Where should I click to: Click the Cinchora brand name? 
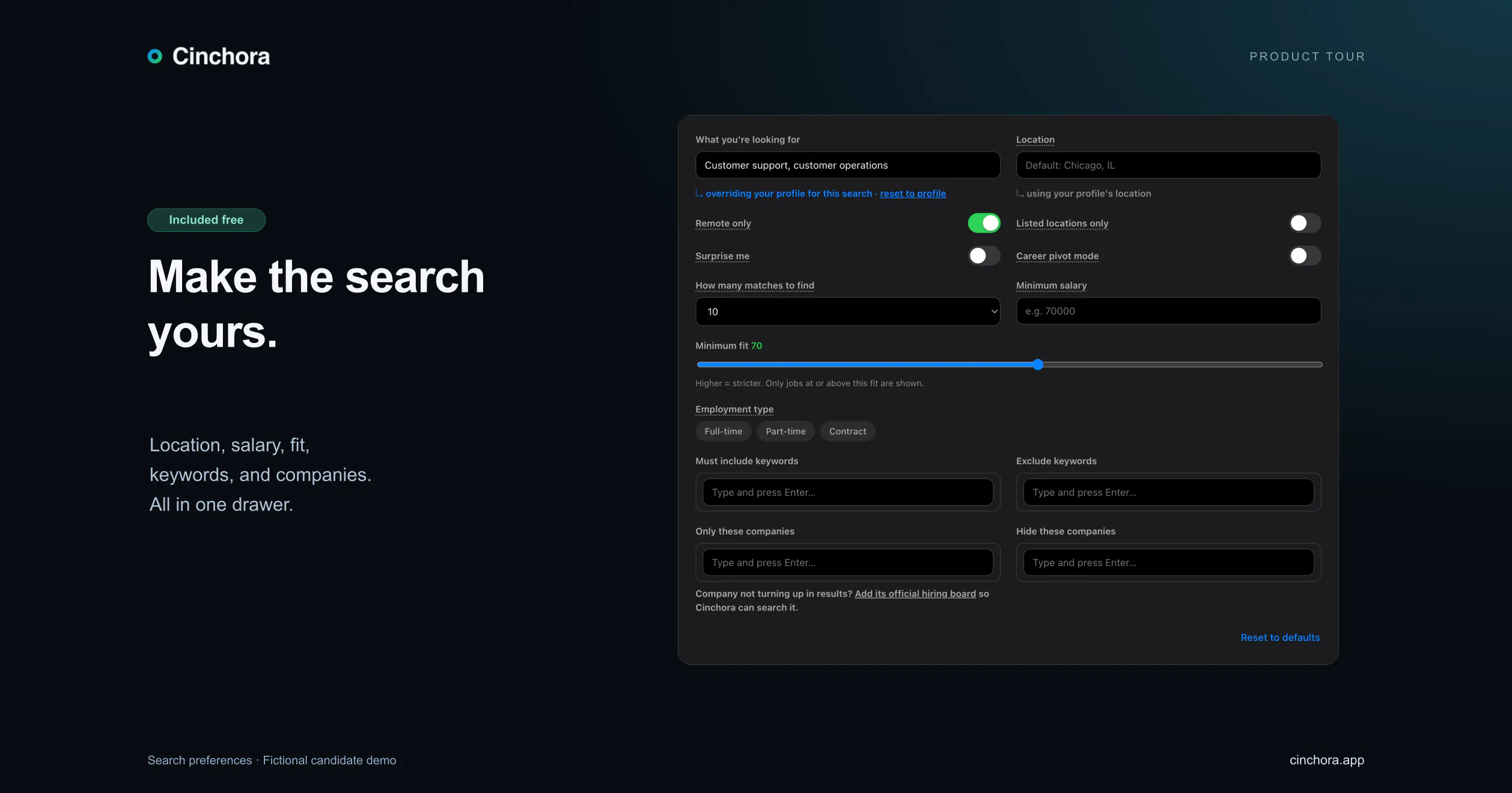point(221,56)
